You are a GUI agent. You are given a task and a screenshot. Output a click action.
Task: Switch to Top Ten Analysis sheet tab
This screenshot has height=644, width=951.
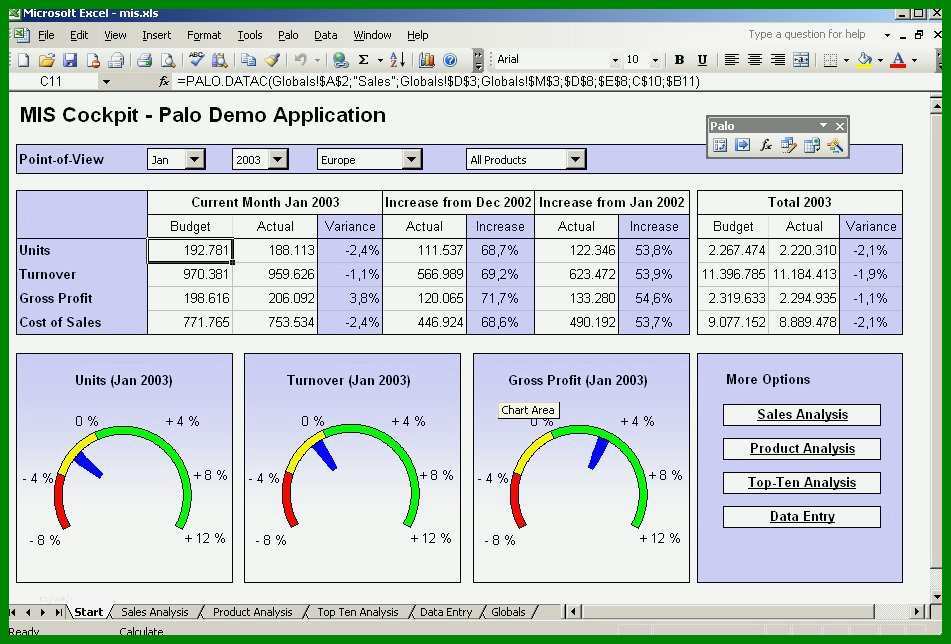358,612
